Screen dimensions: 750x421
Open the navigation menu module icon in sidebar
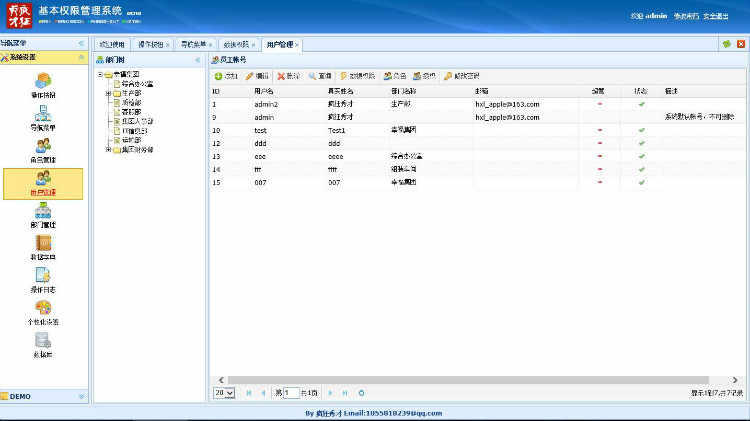click(43, 113)
